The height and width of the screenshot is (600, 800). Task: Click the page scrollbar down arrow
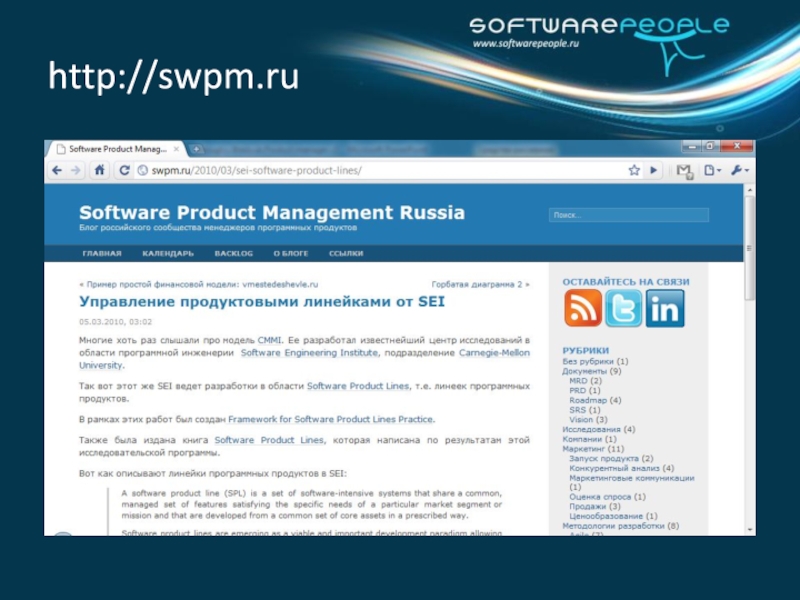pyautogui.click(x=749, y=530)
